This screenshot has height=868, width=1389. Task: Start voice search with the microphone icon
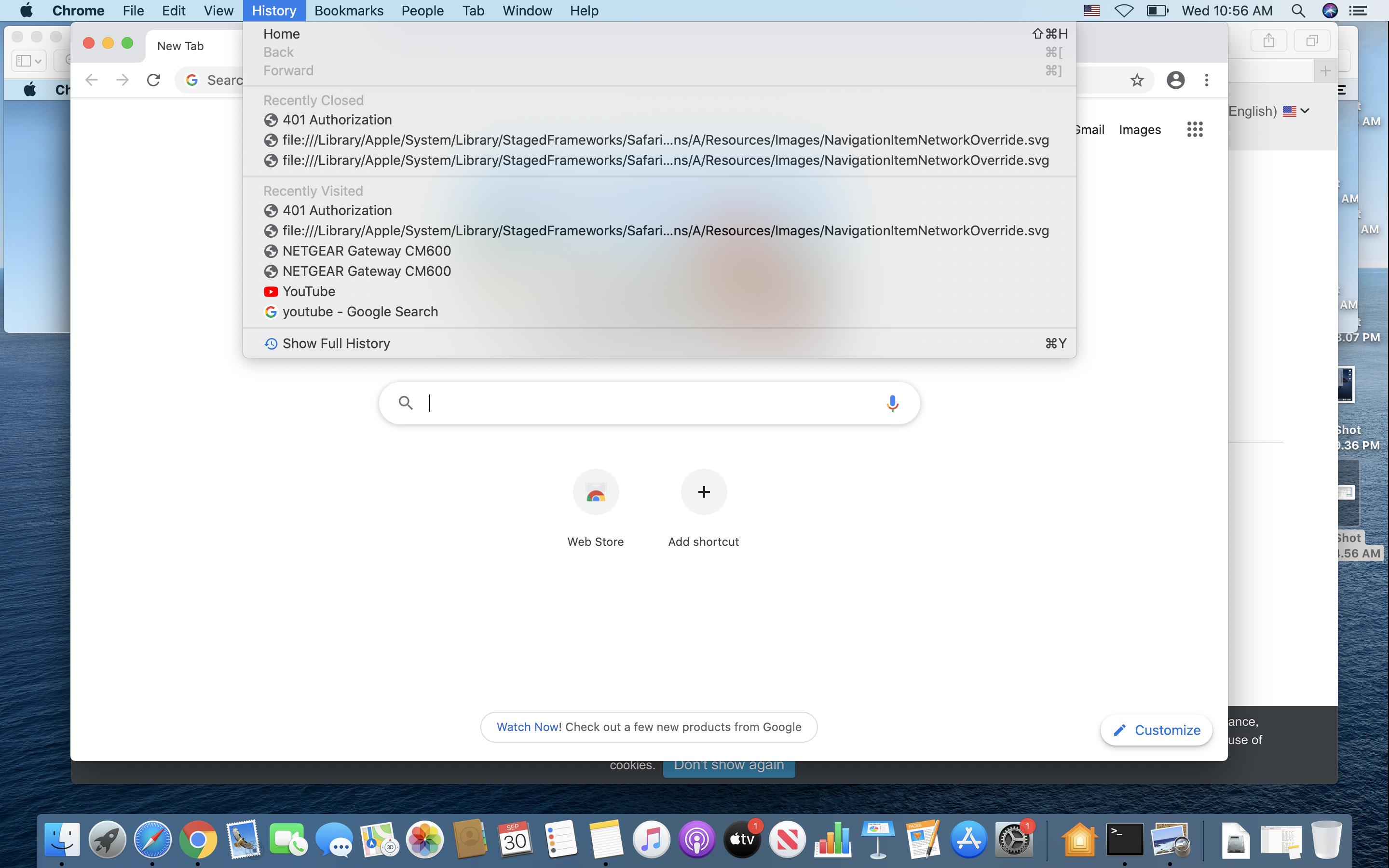point(892,403)
